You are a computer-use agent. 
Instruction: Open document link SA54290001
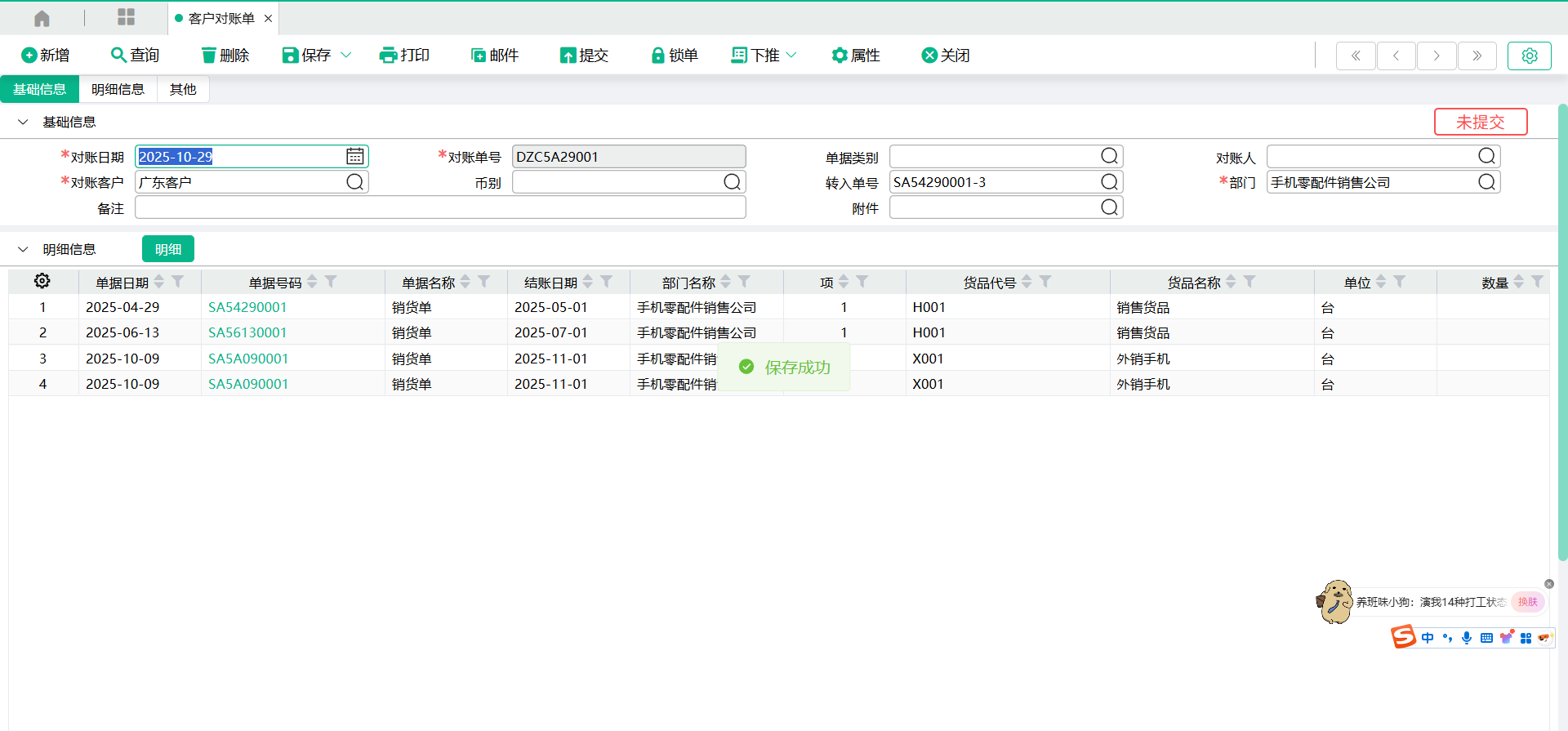tap(247, 307)
